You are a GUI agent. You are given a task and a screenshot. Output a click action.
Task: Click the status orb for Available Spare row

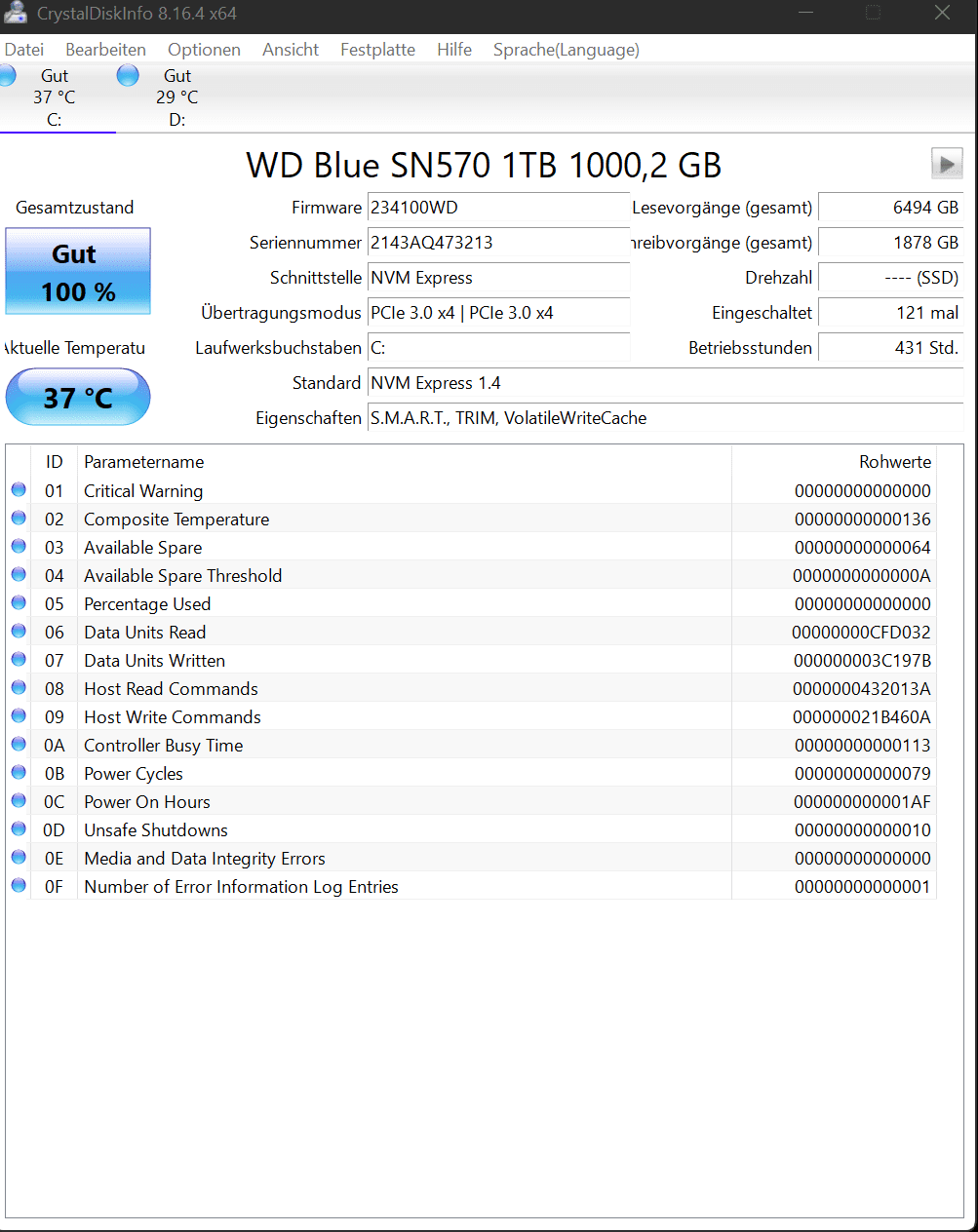point(19,546)
